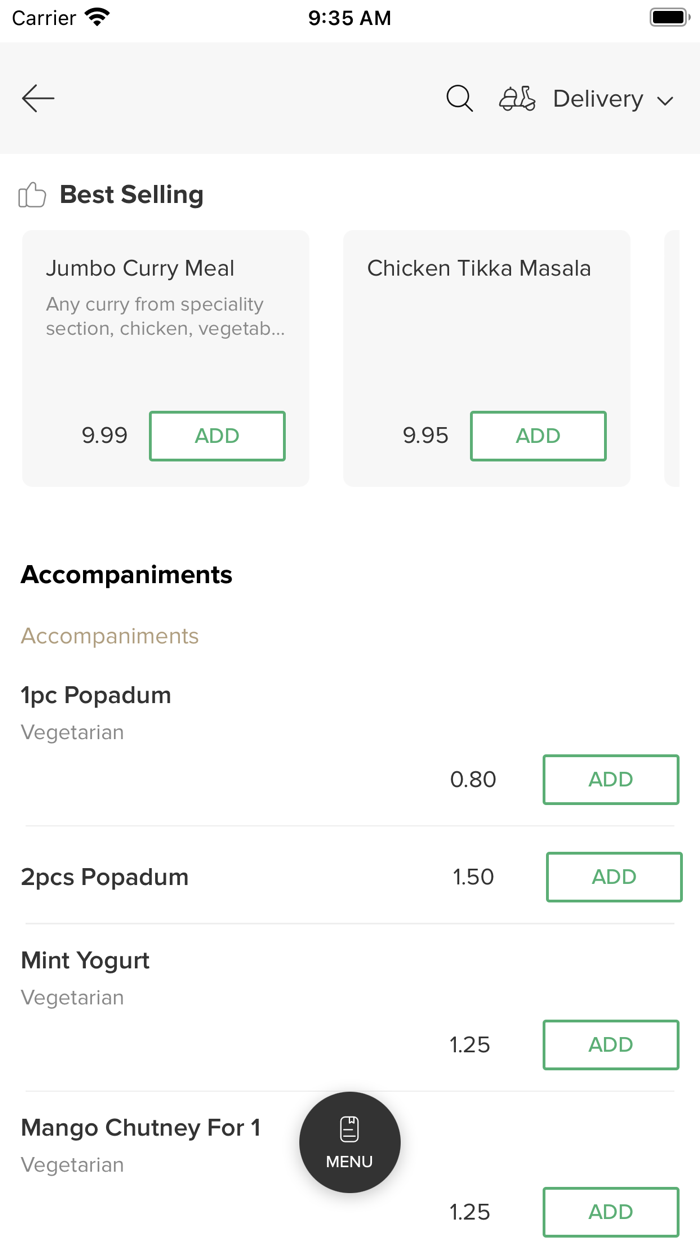
Task: Add Mango Chutney For 1
Action: (611, 1212)
